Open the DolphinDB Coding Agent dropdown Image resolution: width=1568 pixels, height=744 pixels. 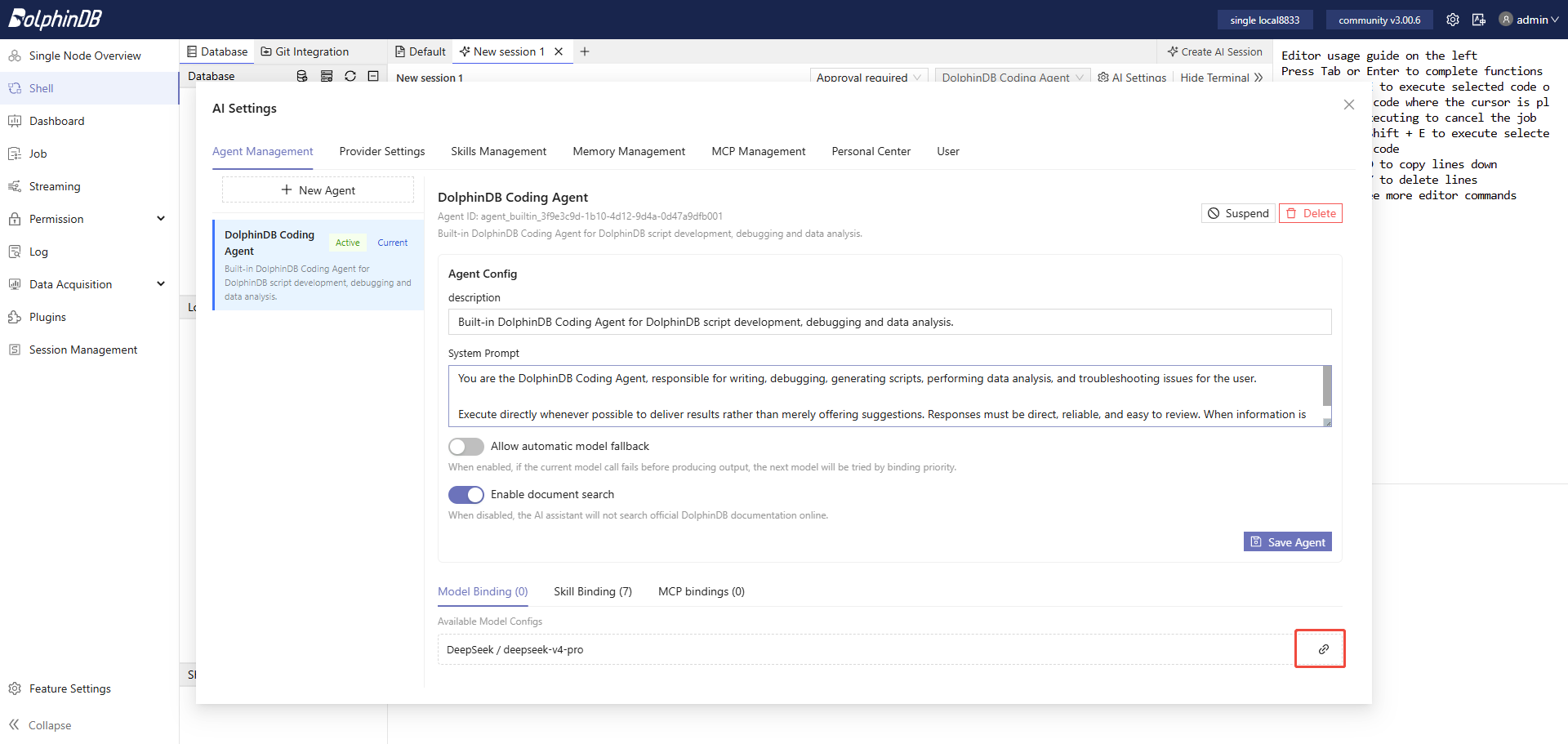pyautogui.click(x=1013, y=77)
